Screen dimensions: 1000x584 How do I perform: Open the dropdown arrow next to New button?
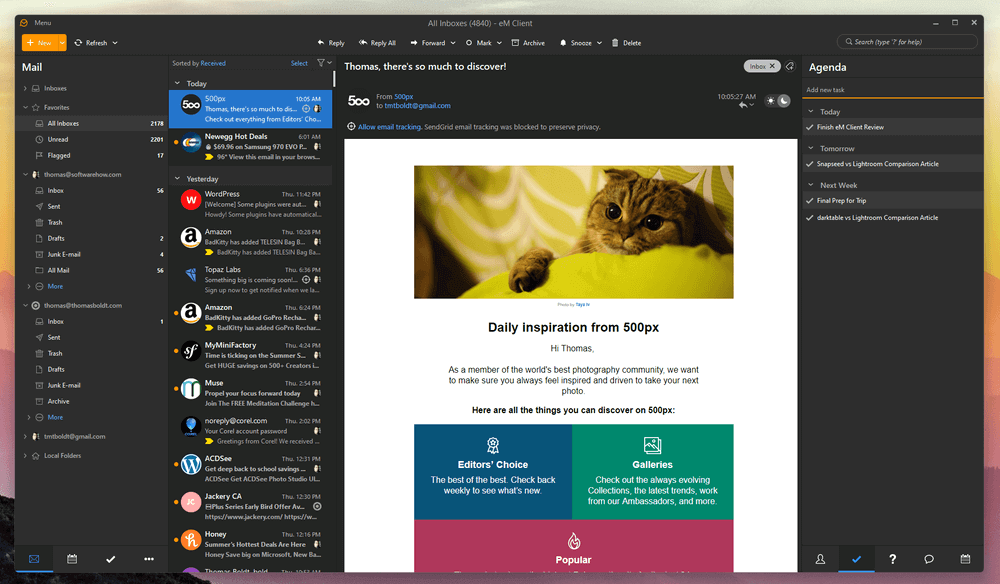62,43
